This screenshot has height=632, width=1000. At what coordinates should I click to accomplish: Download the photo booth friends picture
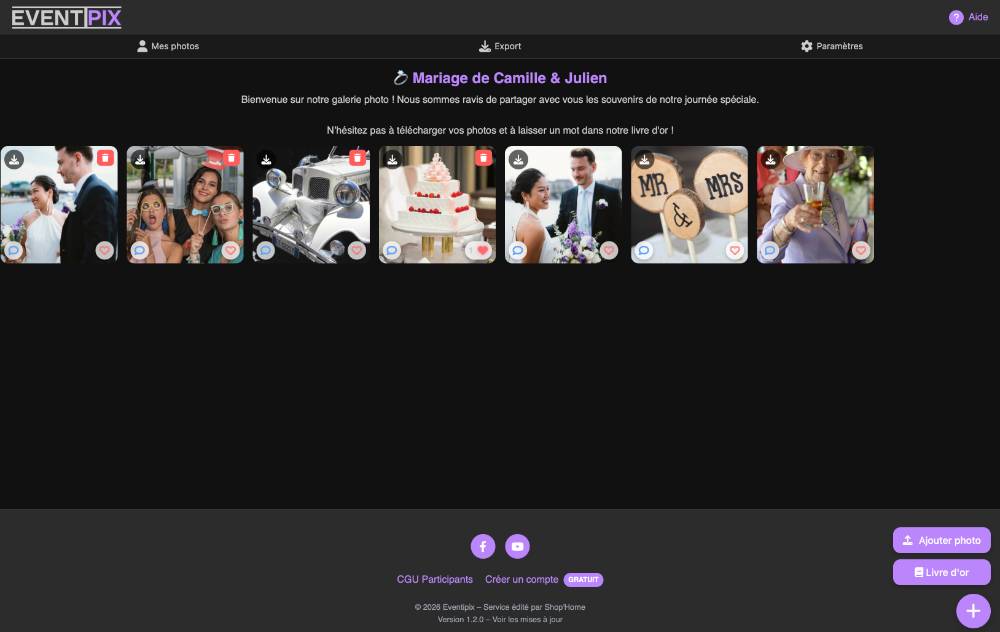[x=140, y=159]
